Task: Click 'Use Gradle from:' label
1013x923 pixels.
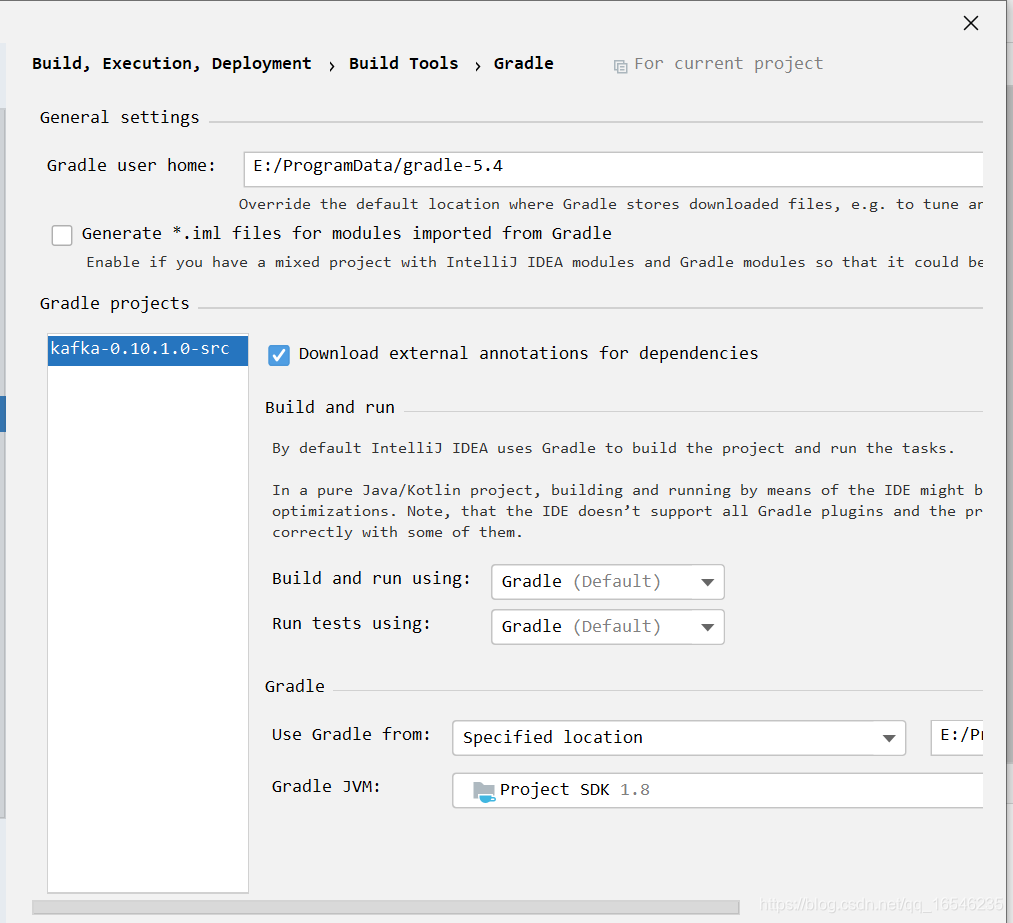Action: [351, 734]
